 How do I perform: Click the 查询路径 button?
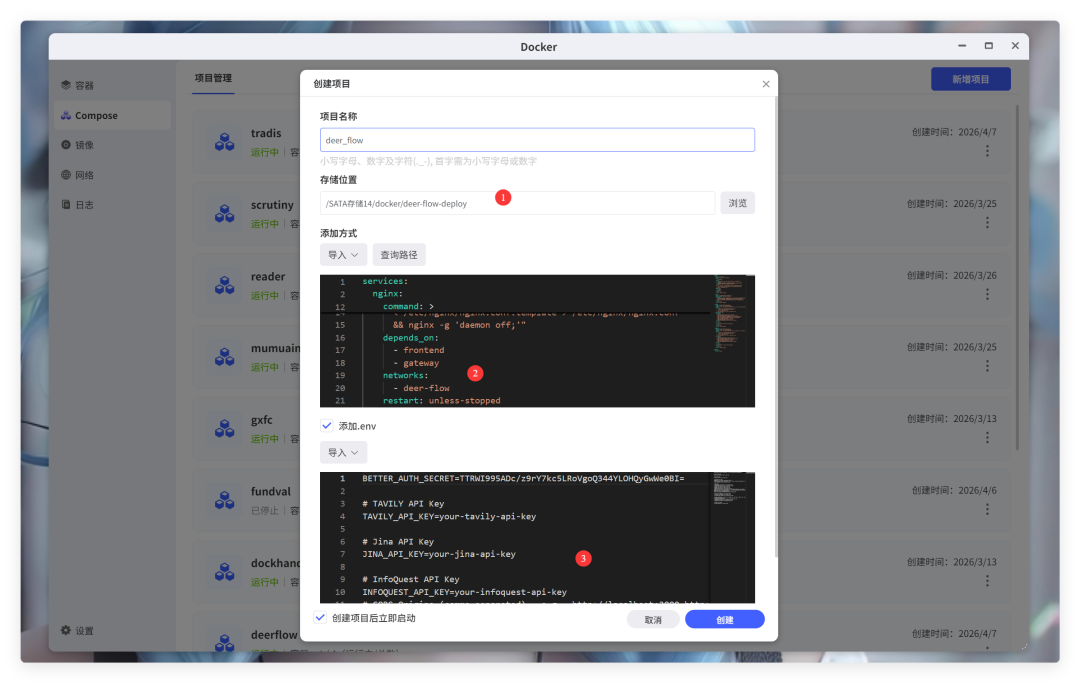(399, 255)
